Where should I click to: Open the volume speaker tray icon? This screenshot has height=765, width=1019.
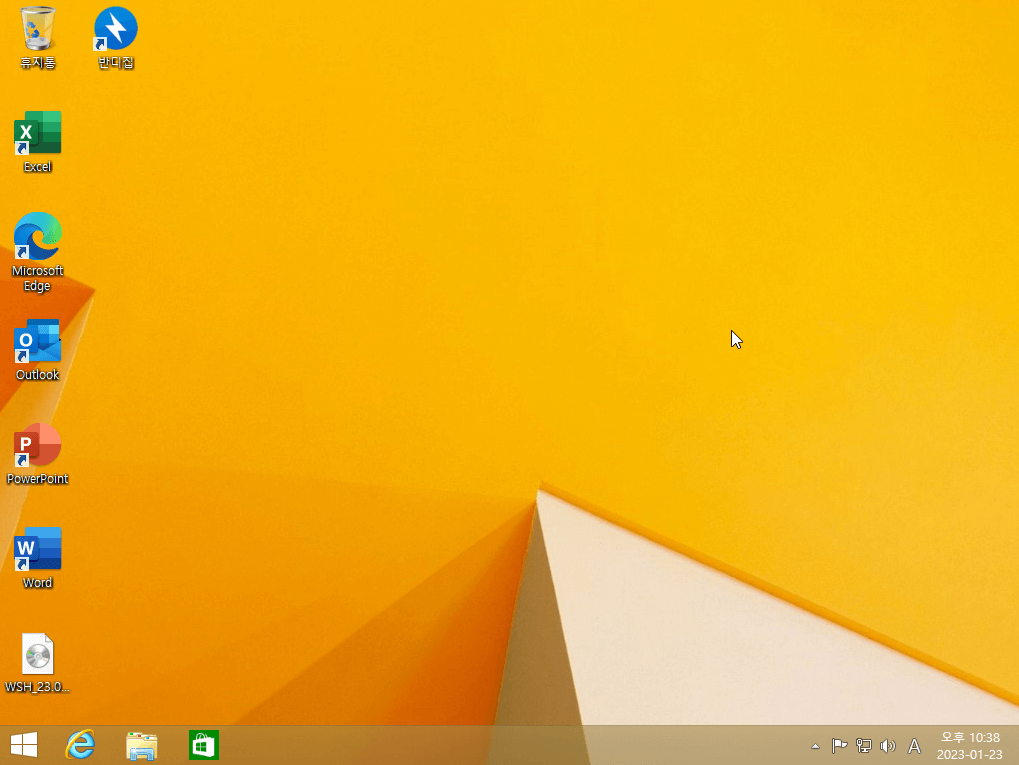click(888, 746)
